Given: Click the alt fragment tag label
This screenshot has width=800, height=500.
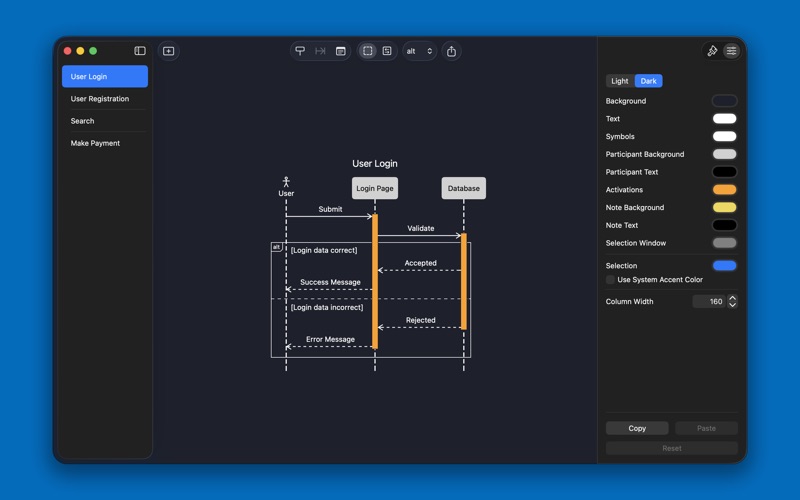Looking at the screenshot, I should coord(277,247).
